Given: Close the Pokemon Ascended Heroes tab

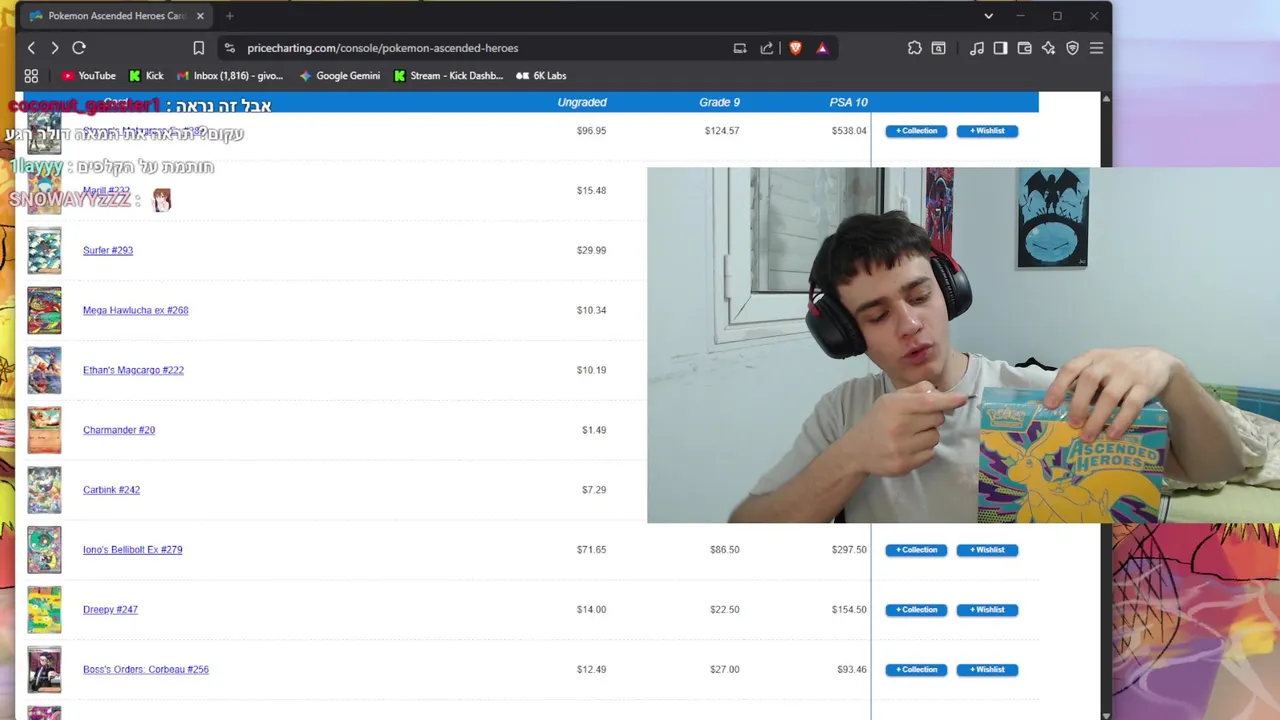Looking at the screenshot, I should [x=200, y=16].
